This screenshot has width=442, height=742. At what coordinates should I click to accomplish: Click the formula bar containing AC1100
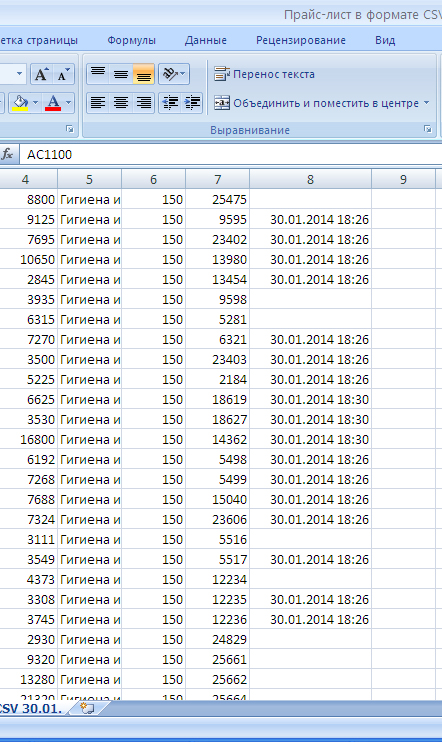click(231, 154)
